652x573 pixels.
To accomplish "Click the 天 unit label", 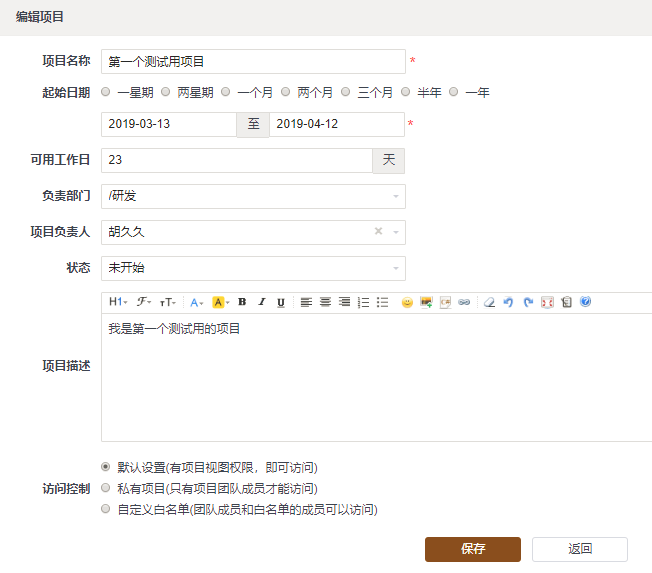I will pyautogui.click(x=388, y=161).
